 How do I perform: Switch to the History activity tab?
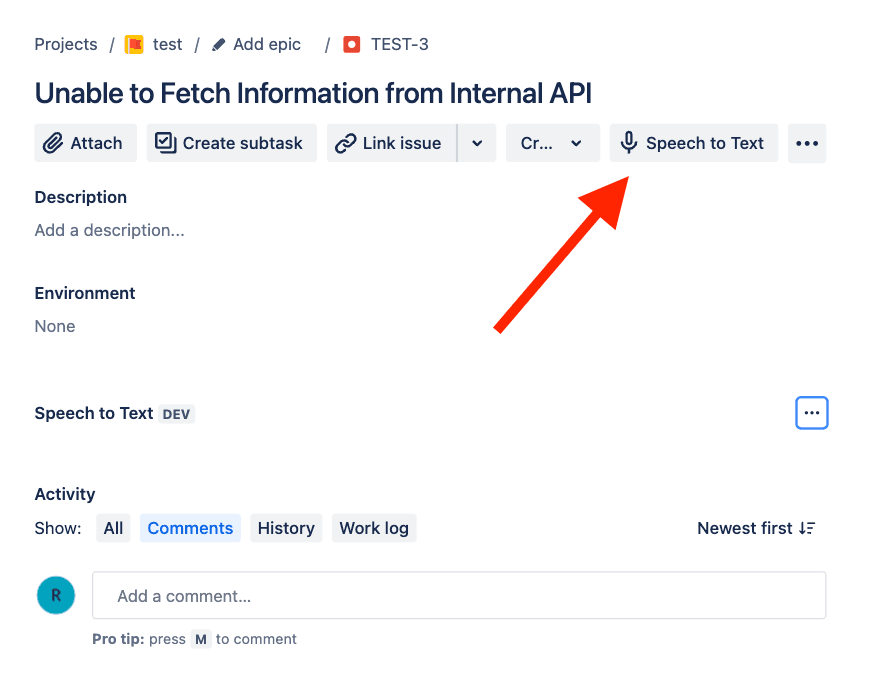click(x=286, y=528)
